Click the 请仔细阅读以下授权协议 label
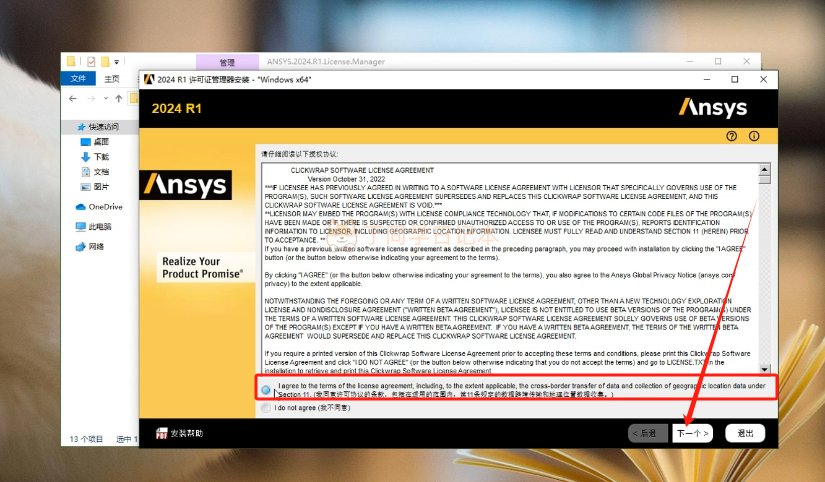 click(x=299, y=154)
